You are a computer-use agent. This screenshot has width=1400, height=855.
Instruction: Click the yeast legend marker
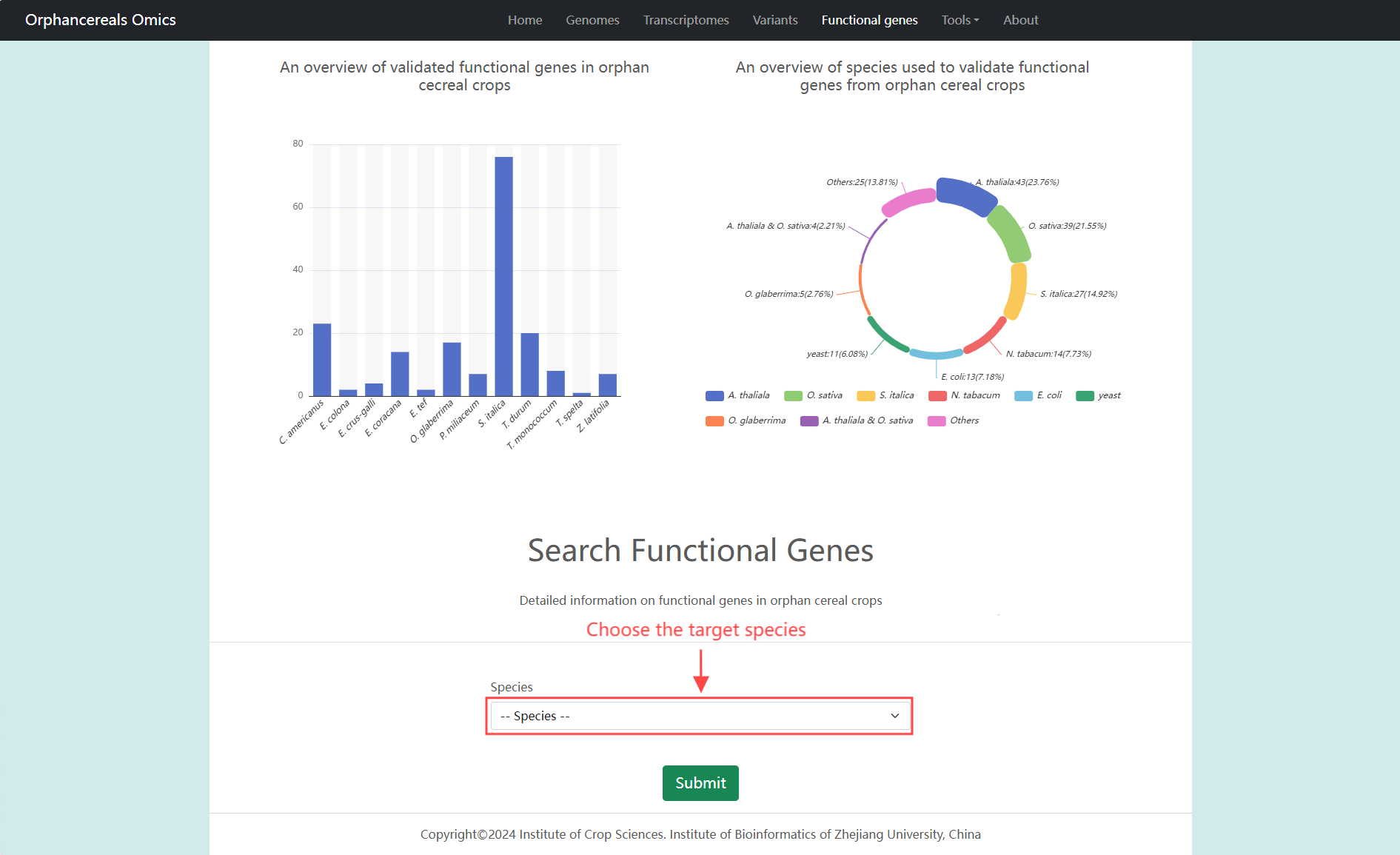tap(1085, 396)
